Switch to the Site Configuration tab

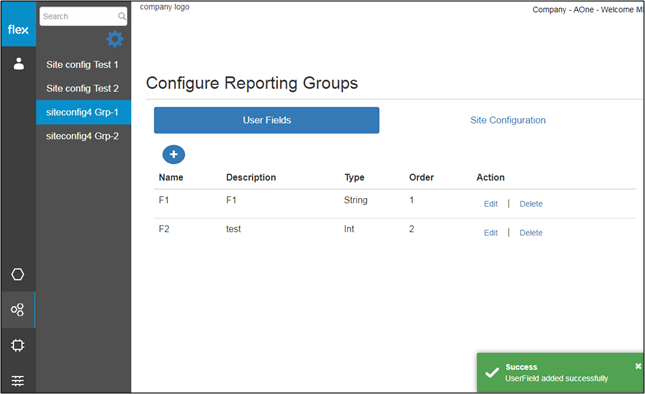point(508,120)
